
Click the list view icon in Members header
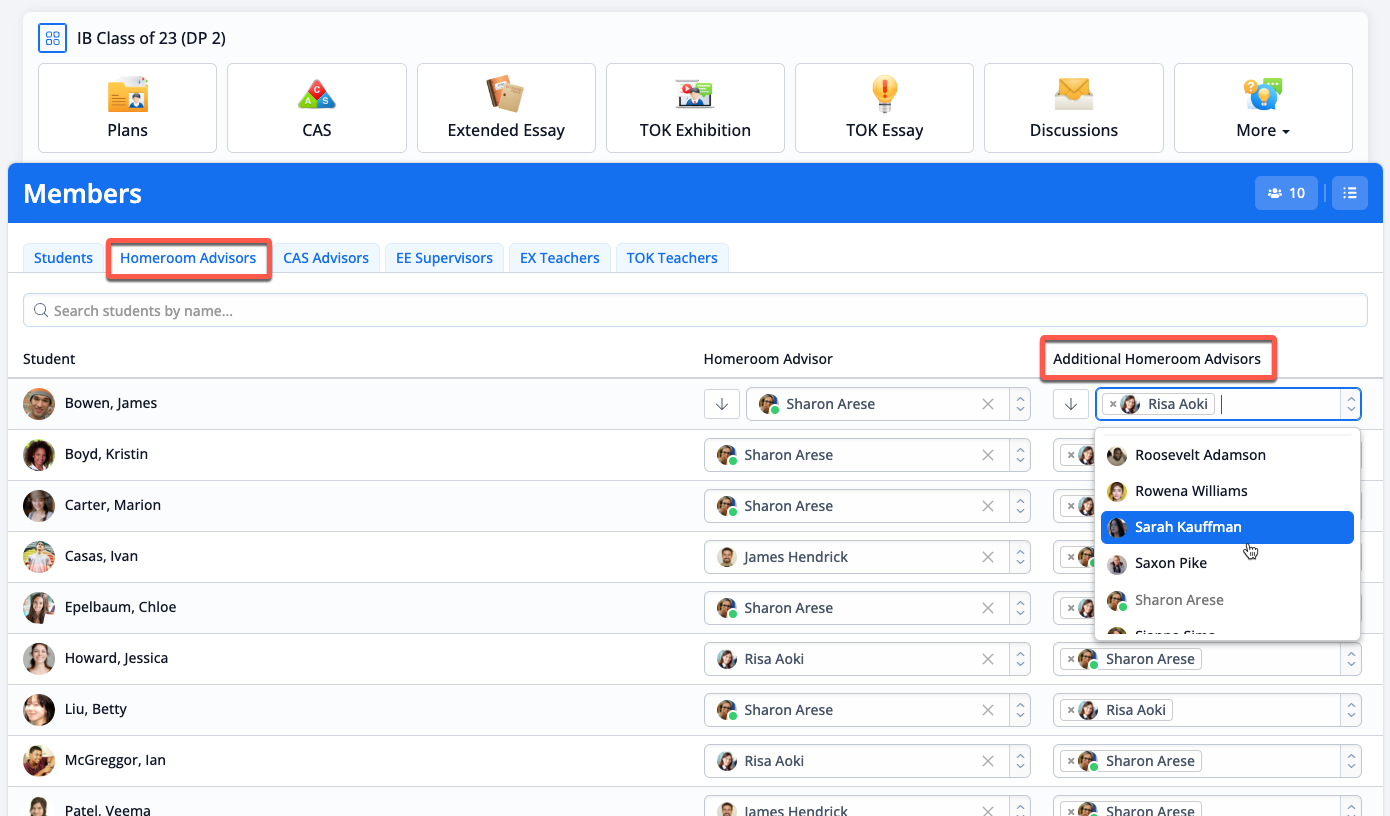tap(1350, 193)
